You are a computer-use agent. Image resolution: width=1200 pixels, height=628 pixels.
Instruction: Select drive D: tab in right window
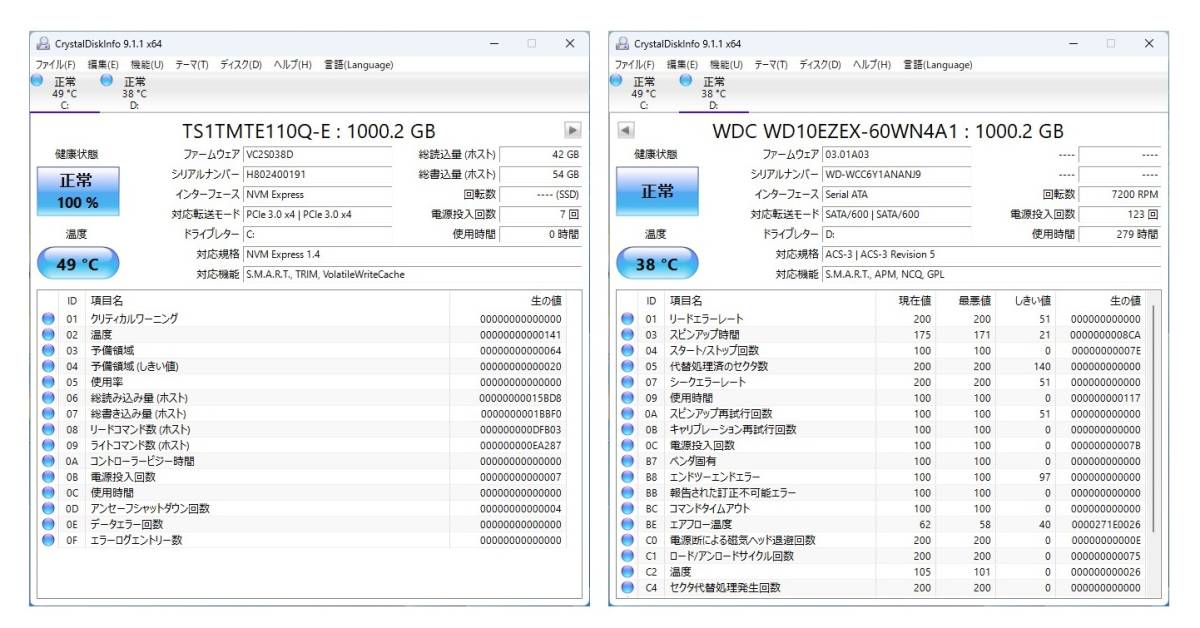713,93
